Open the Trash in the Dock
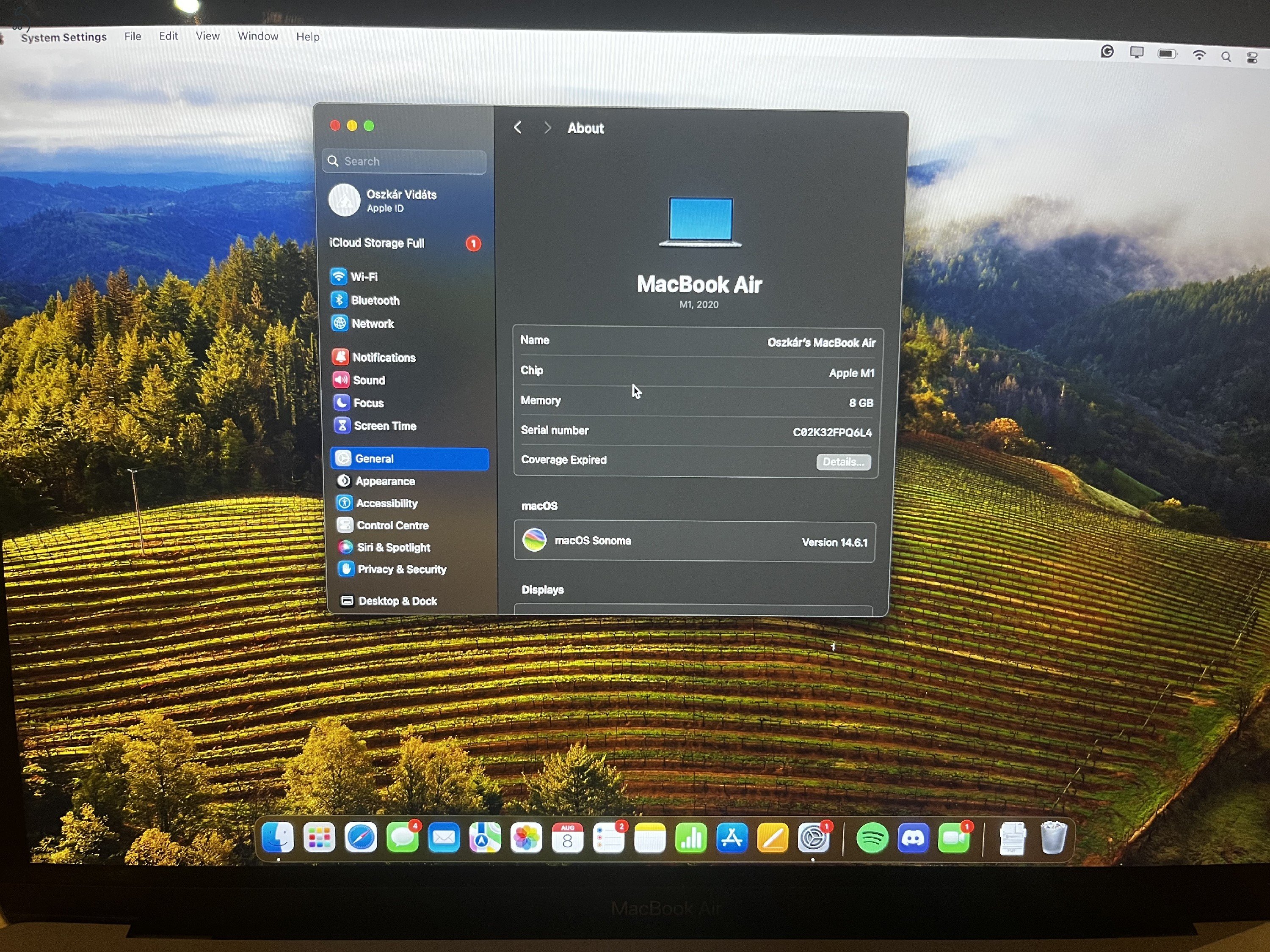The width and height of the screenshot is (1270, 952). 1054,838
